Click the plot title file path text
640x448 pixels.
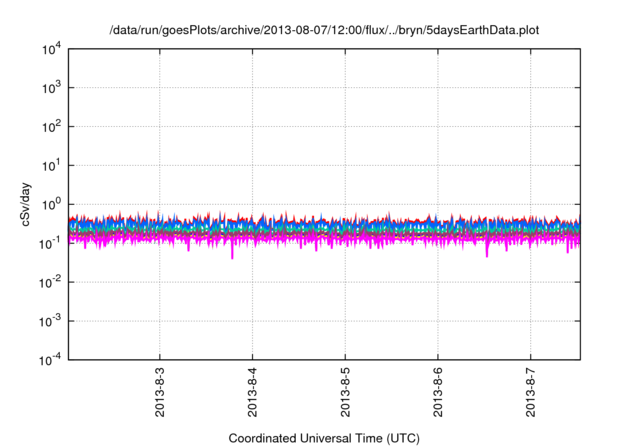pos(324,30)
